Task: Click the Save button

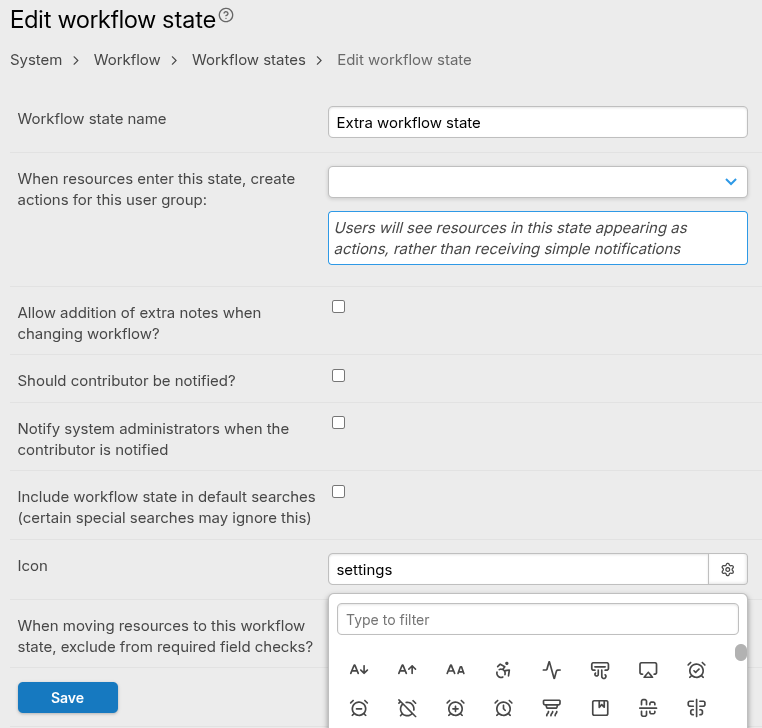Action: point(68,697)
